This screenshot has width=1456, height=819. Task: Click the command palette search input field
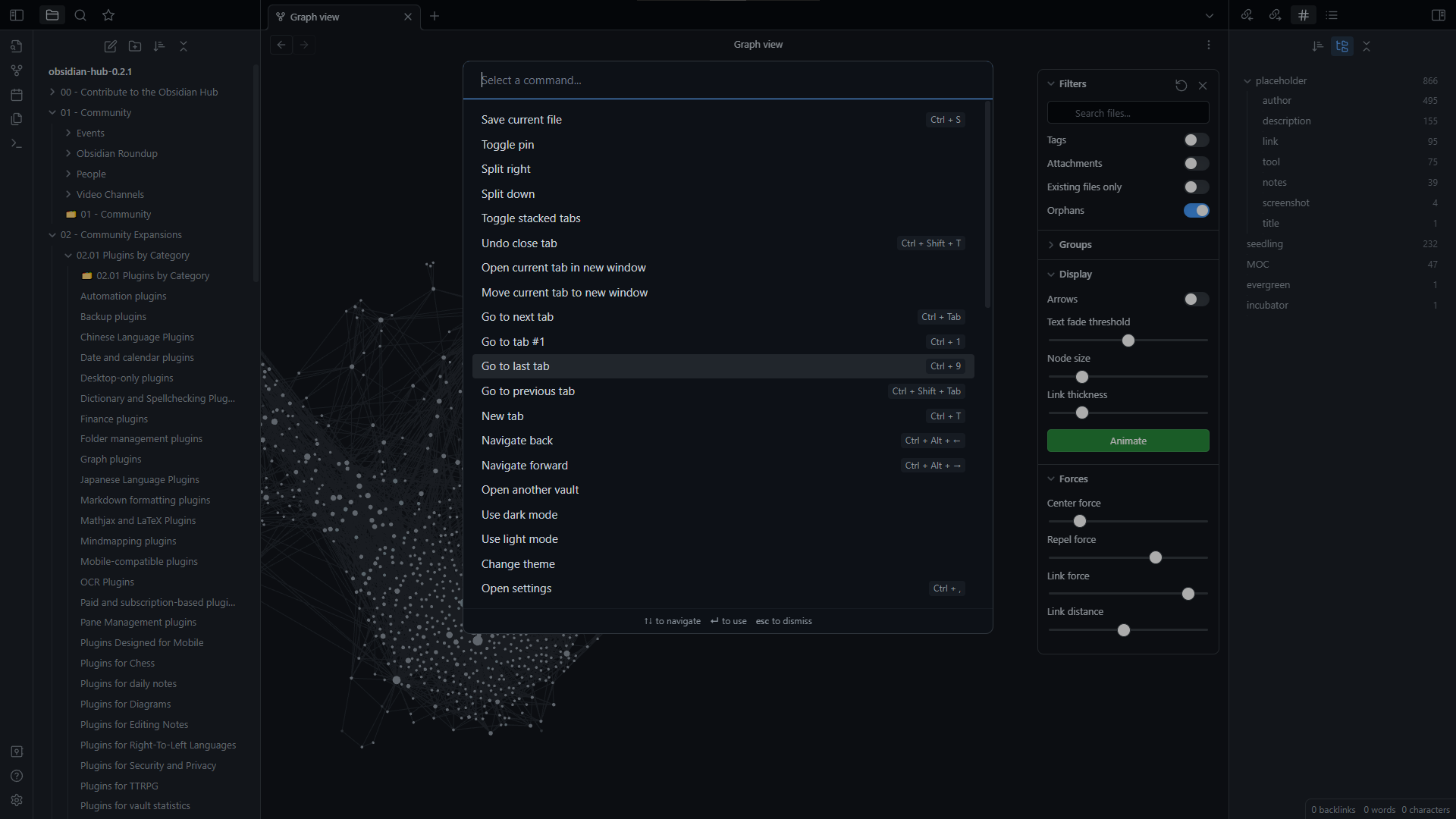pyautogui.click(x=727, y=79)
